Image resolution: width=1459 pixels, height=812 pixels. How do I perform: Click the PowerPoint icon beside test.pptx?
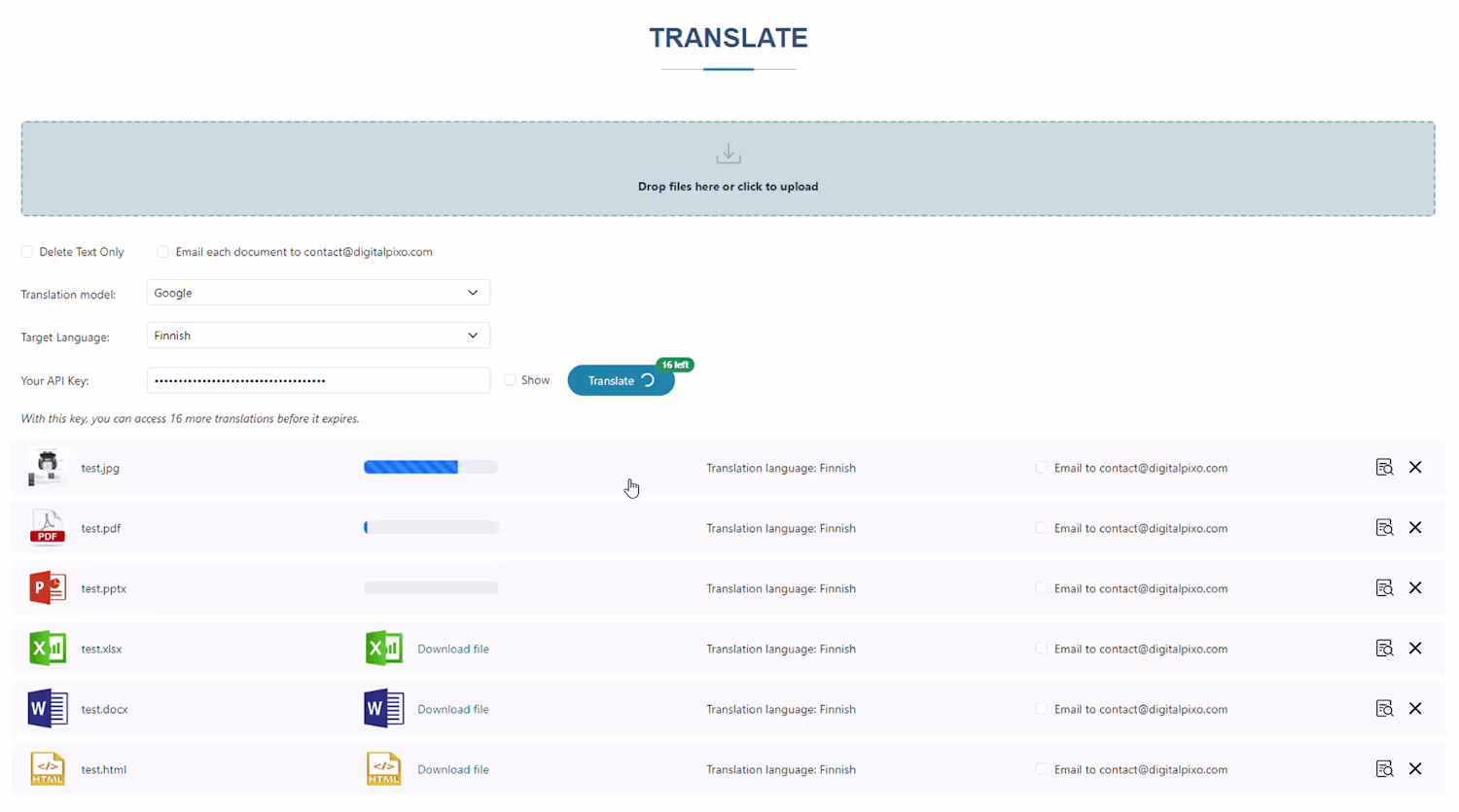47,588
